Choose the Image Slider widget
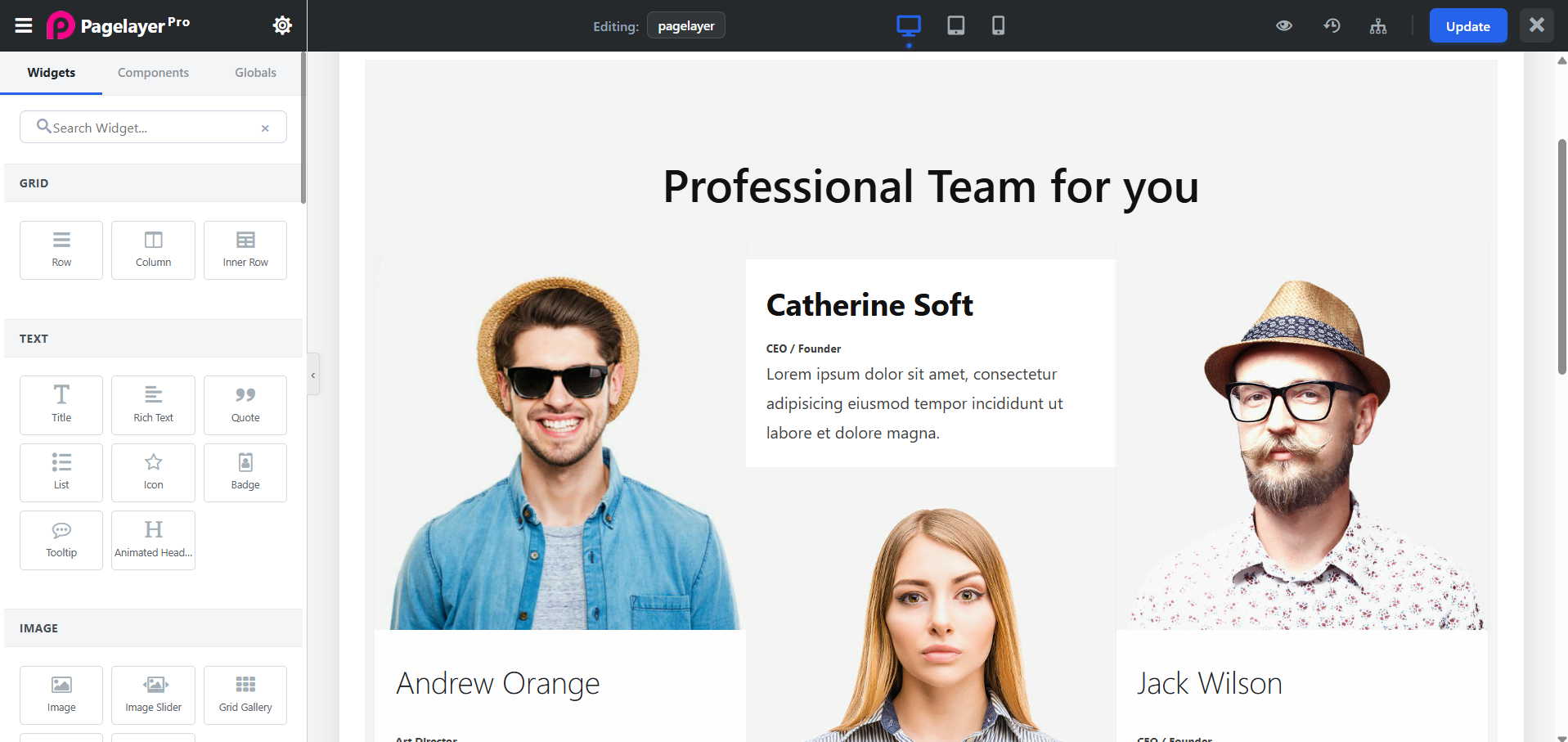 (x=153, y=695)
